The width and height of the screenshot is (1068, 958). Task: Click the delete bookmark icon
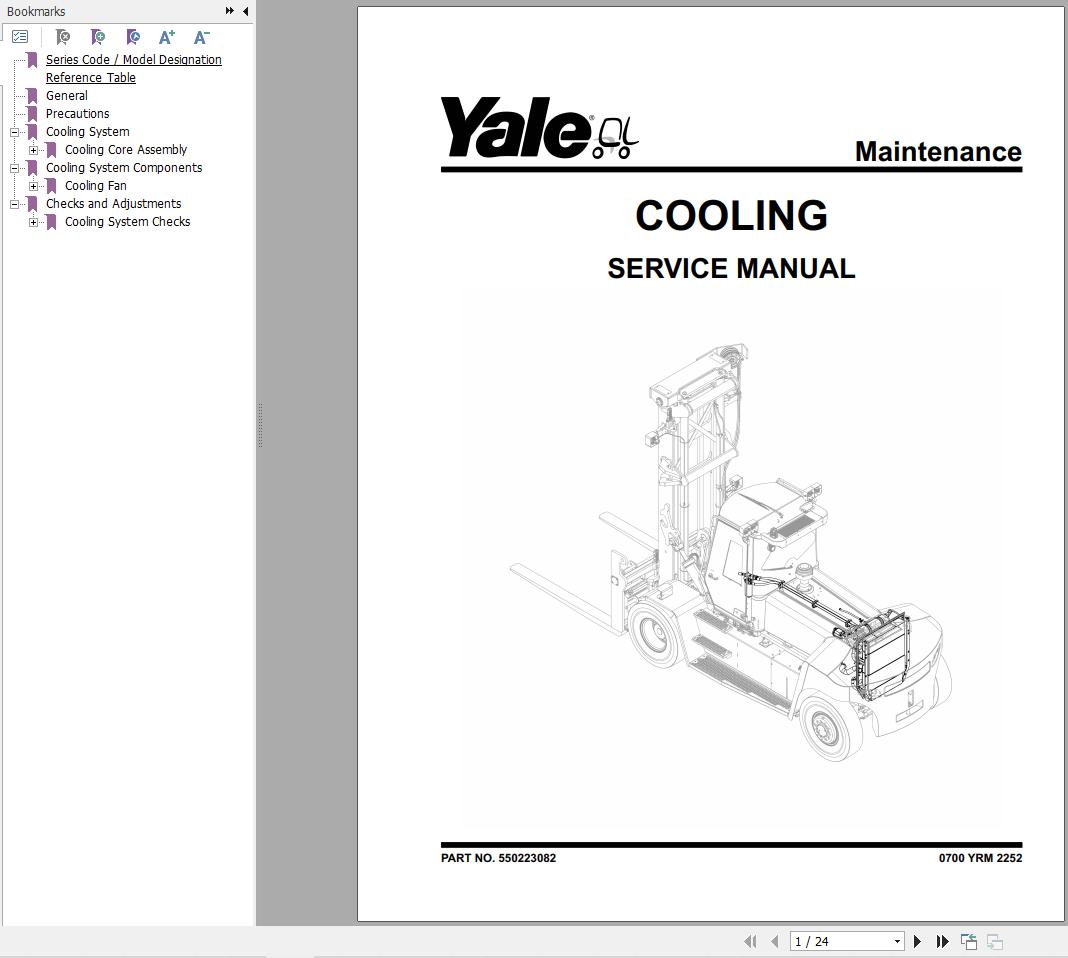tap(63, 37)
